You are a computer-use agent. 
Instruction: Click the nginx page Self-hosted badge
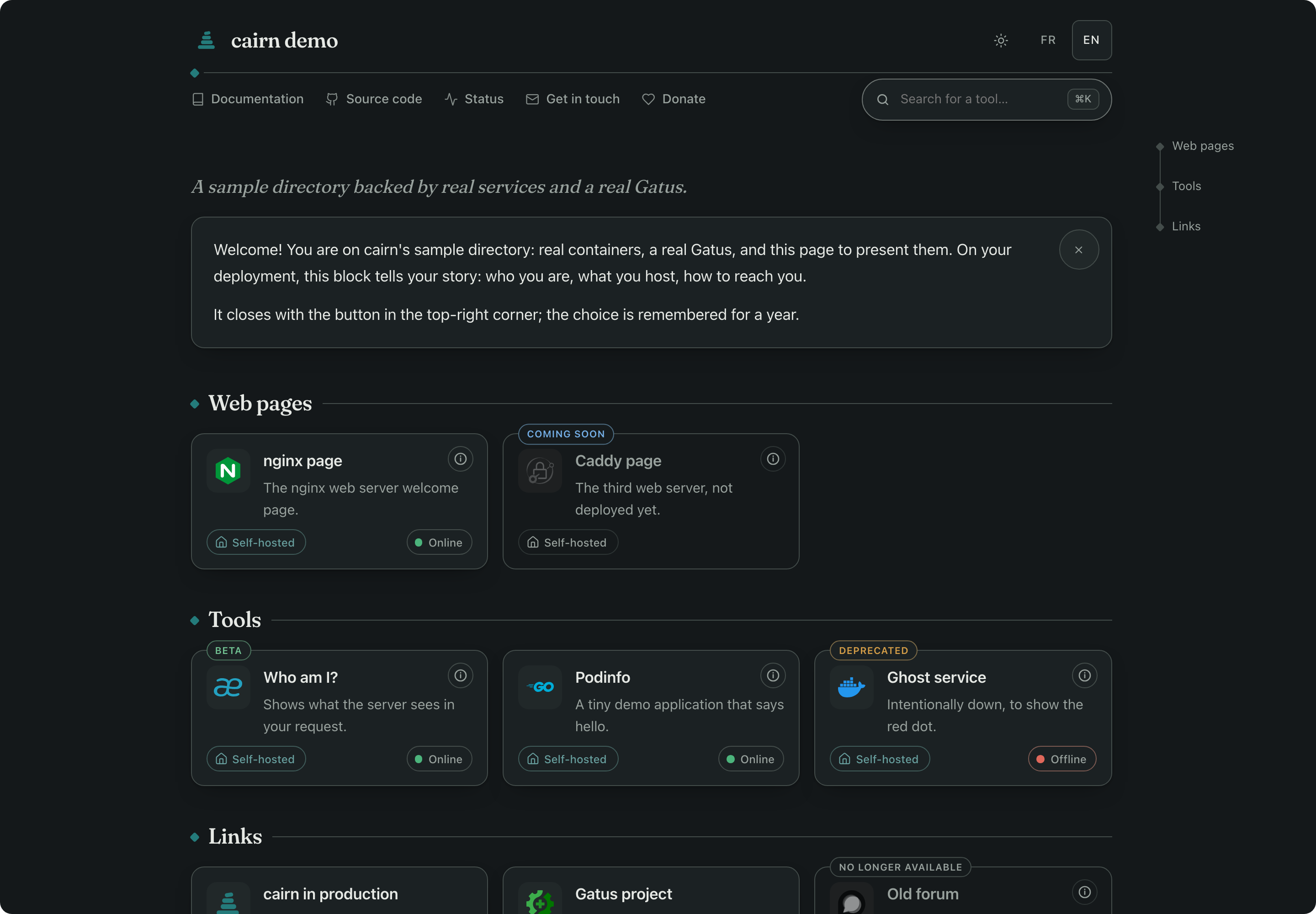point(256,542)
